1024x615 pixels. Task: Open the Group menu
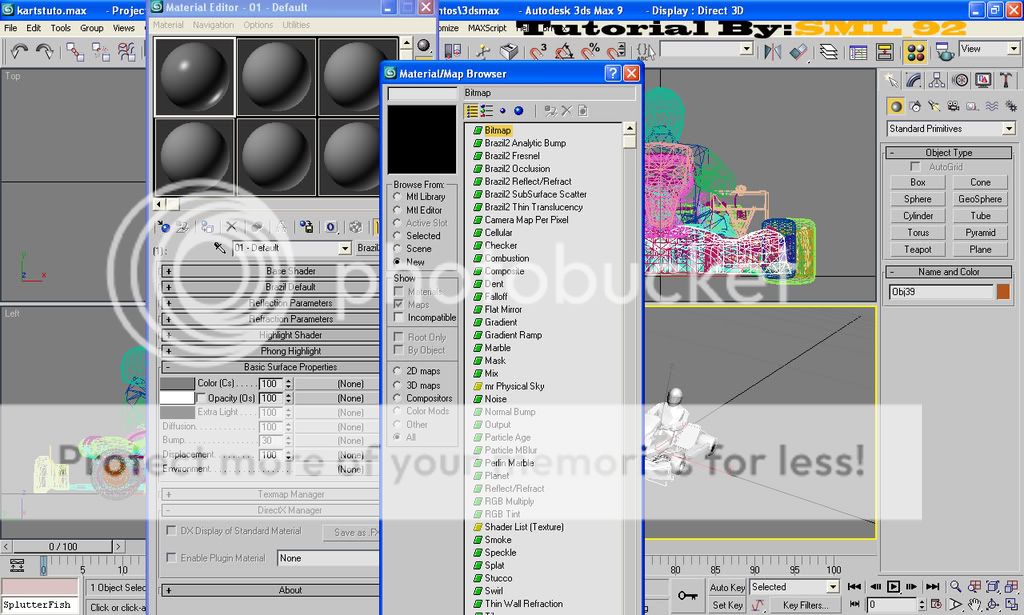91,28
